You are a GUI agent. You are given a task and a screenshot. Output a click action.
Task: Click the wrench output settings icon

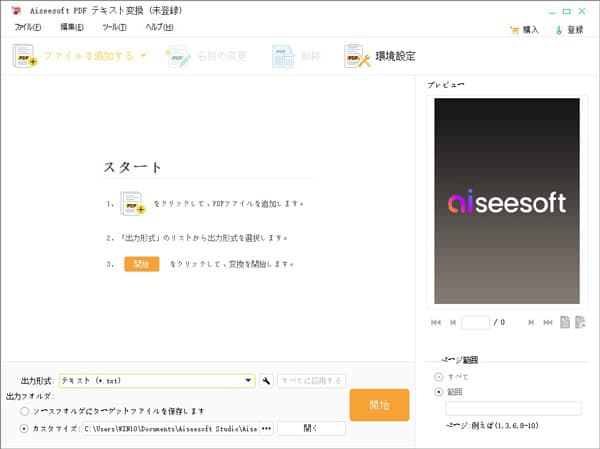(266, 381)
